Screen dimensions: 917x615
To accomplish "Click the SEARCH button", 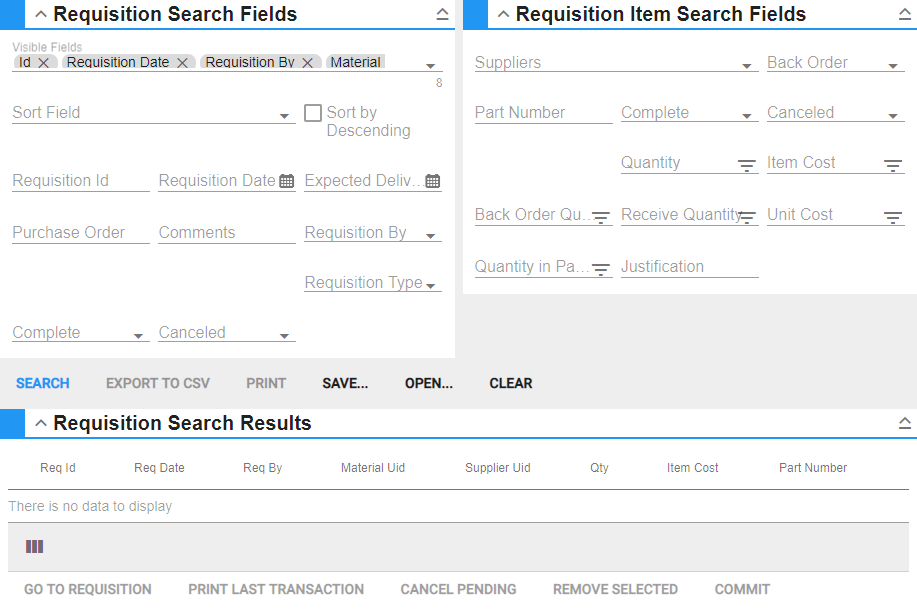I will click(x=43, y=383).
